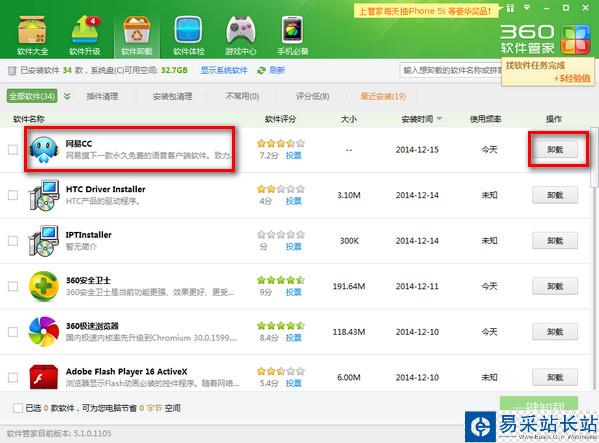Focus the uninstall software search field
Screen dimensions: 599x443
[452, 70]
